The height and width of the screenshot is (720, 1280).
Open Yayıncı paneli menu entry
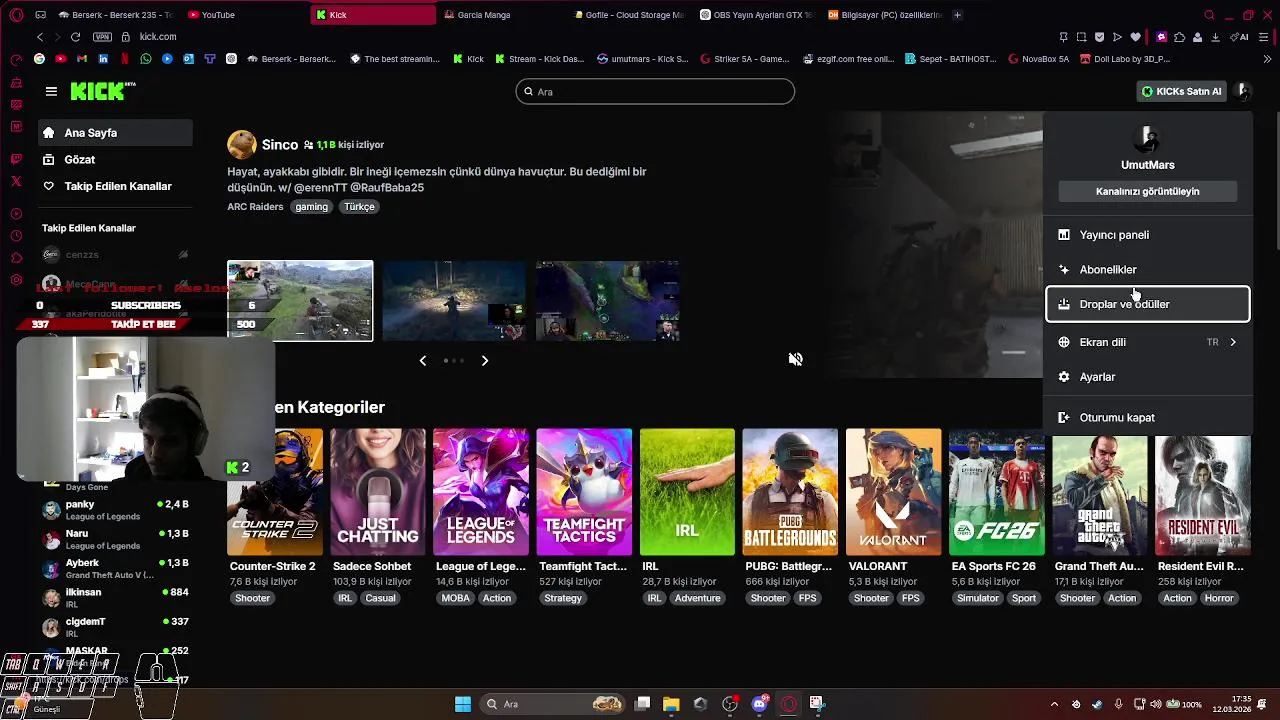tap(1147, 235)
